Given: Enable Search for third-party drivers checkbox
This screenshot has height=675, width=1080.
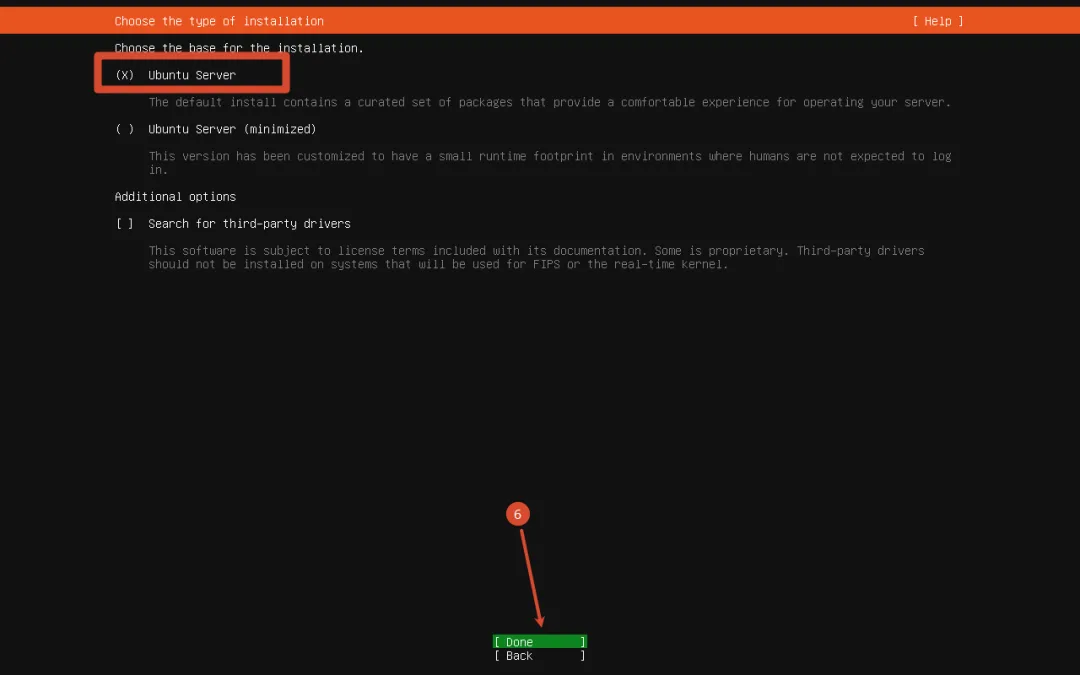Looking at the screenshot, I should point(233,224).
